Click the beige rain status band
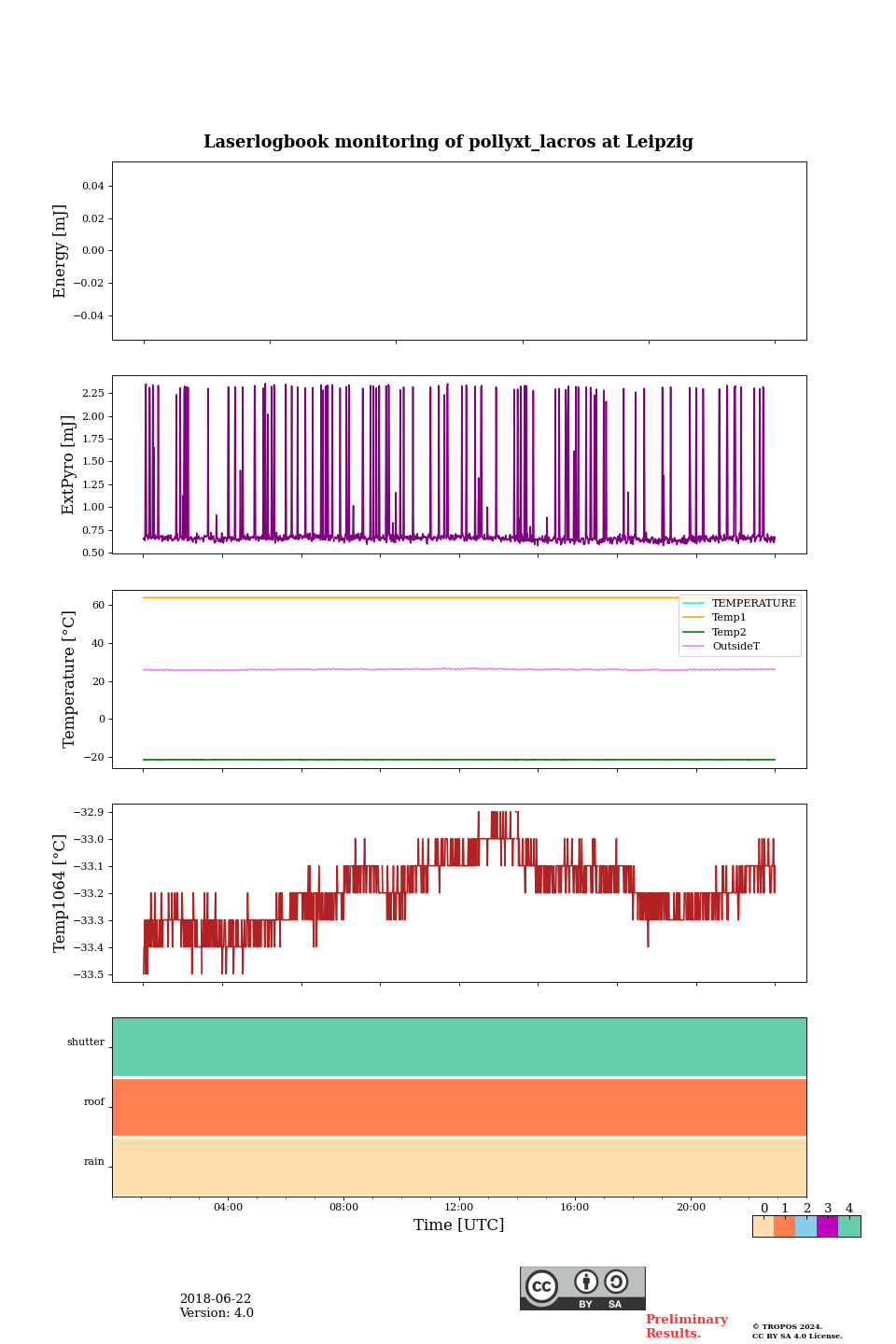 (459, 1167)
